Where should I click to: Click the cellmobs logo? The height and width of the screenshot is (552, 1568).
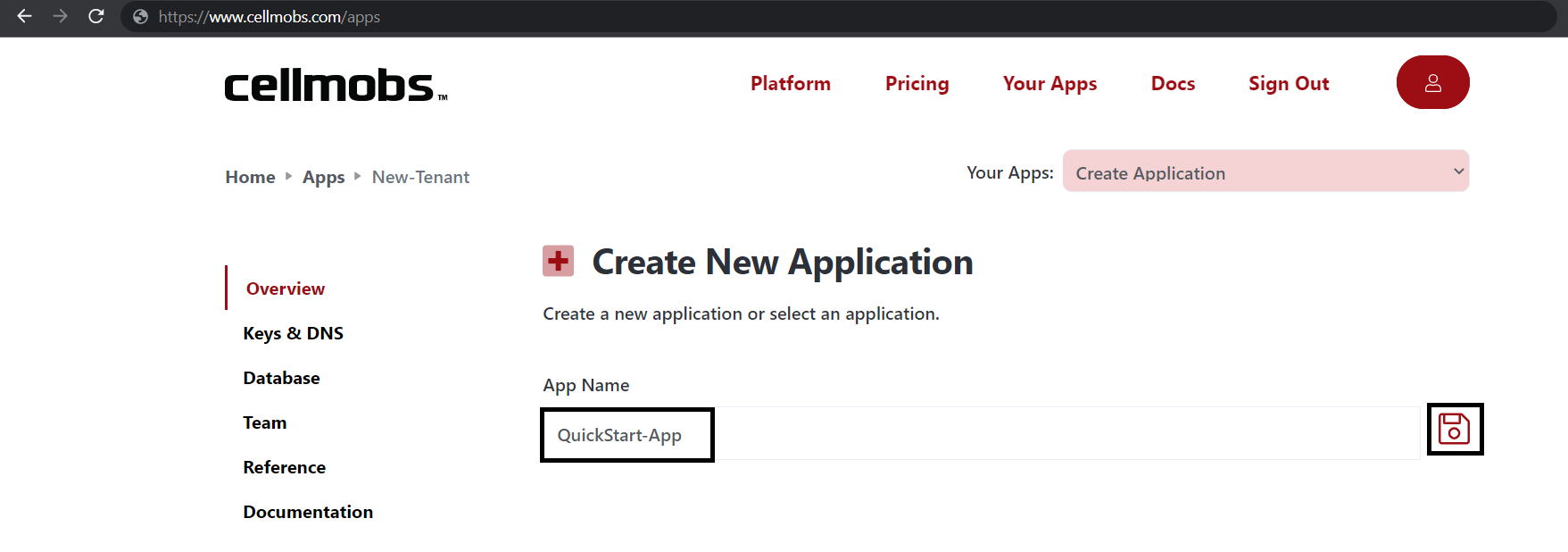pyautogui.click(x=336, y=86)
